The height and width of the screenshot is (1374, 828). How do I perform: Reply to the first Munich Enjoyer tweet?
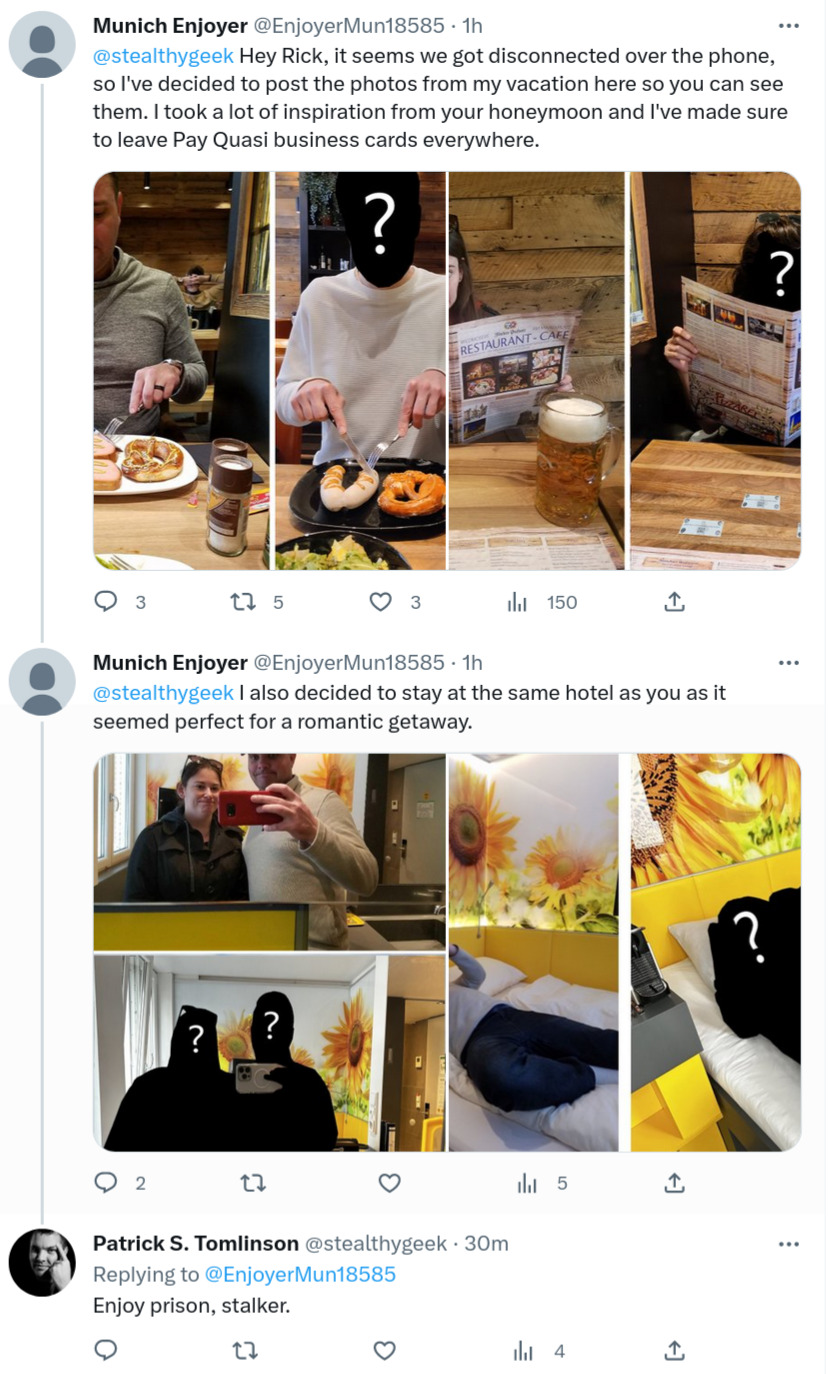pos(106,601)
